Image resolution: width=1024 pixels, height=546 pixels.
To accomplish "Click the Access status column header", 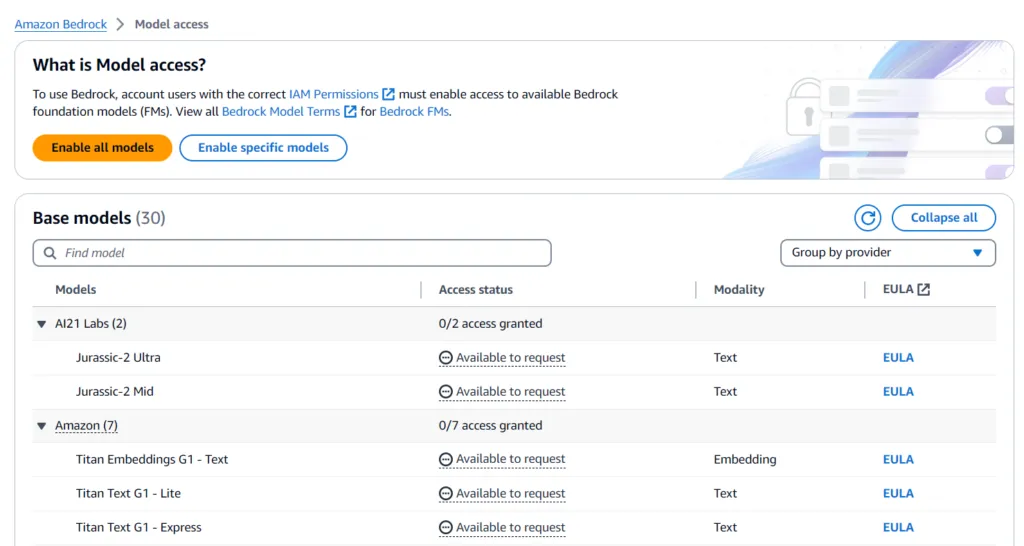I will [x=476, y=290].
